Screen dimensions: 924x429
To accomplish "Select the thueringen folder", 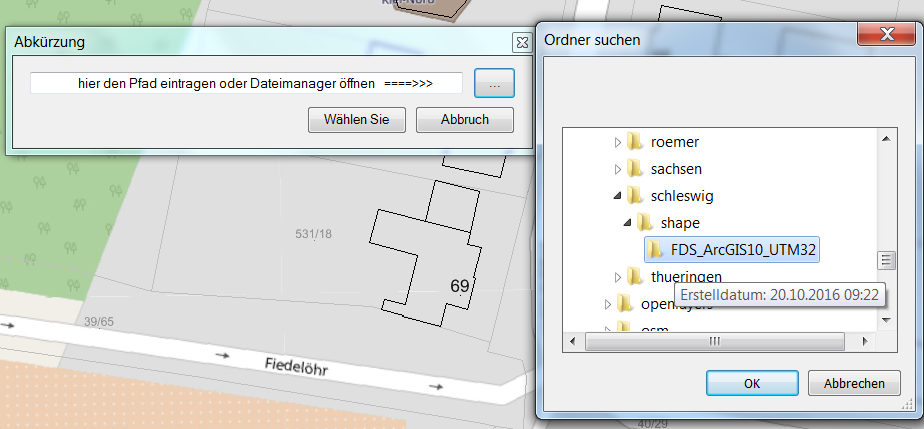I will coord(686,276).
